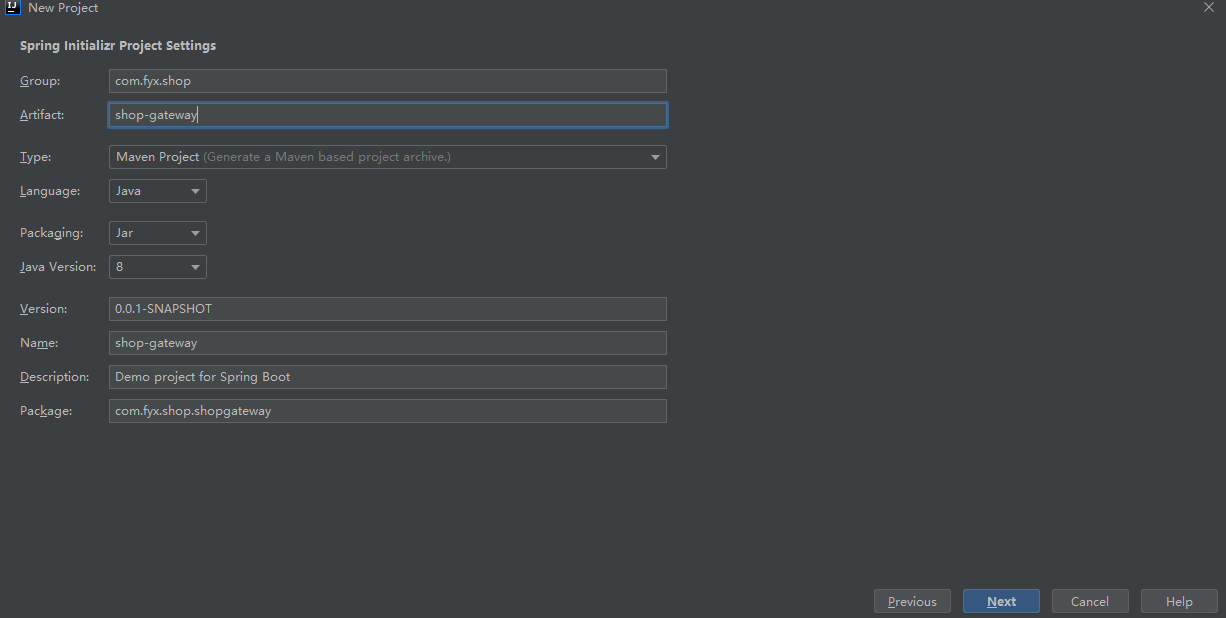Click the Version label

(44, 309)
